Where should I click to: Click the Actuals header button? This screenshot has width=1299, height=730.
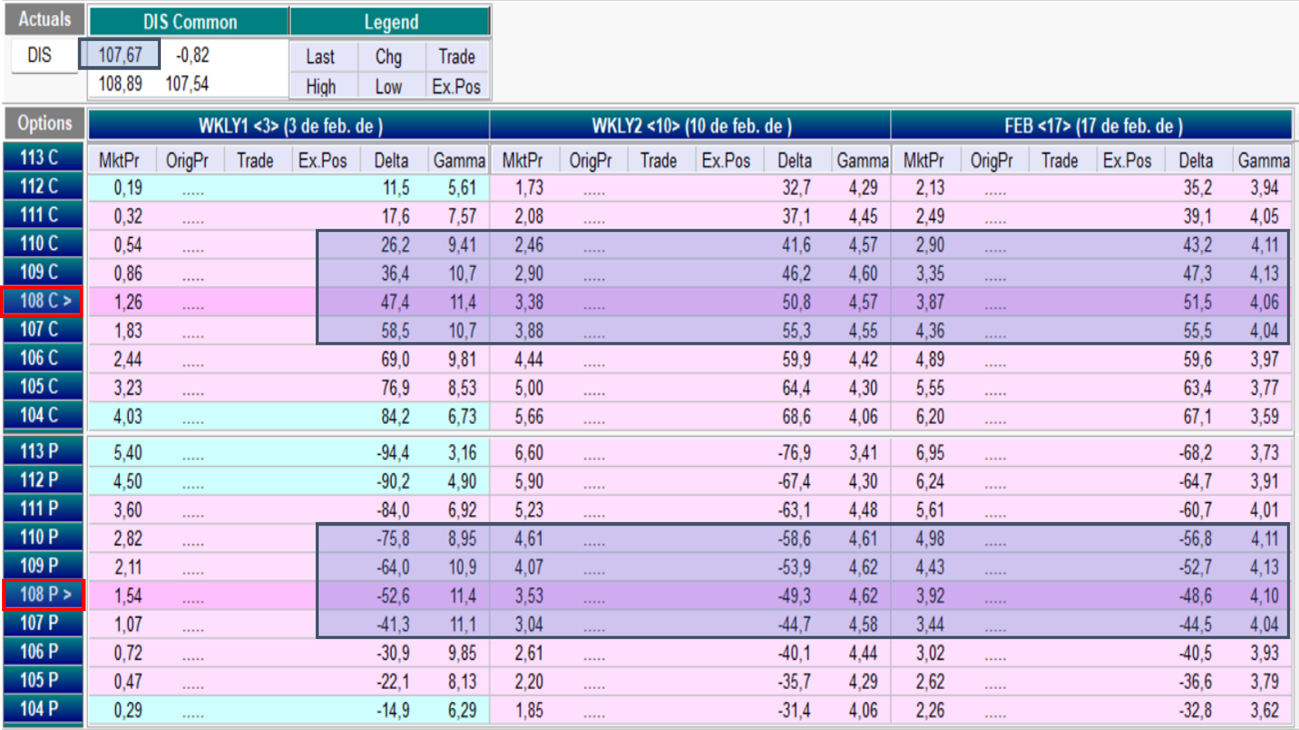pyautogui.click(x=45, y=20)
